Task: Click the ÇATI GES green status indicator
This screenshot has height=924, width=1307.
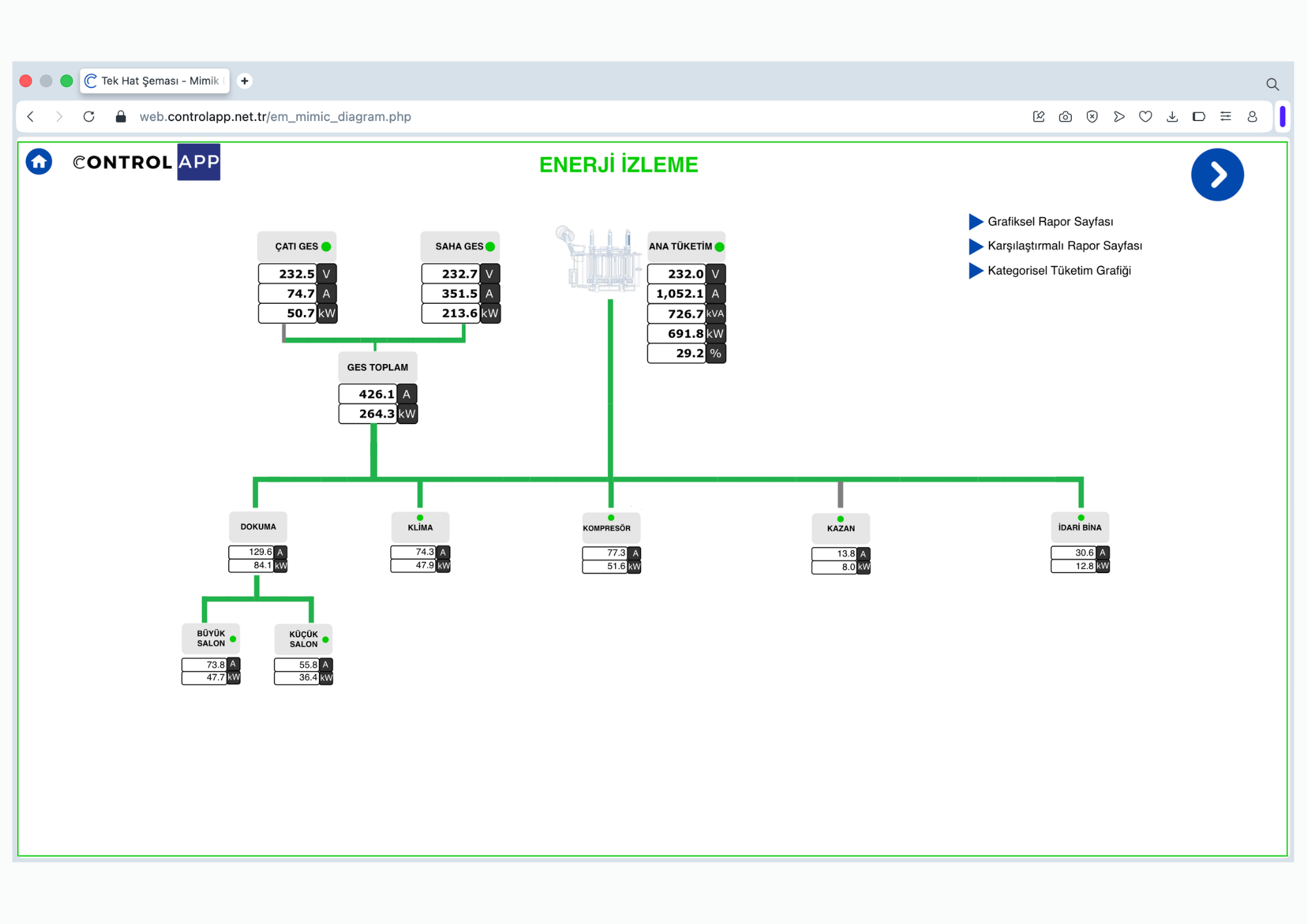Action: [326, 246]
